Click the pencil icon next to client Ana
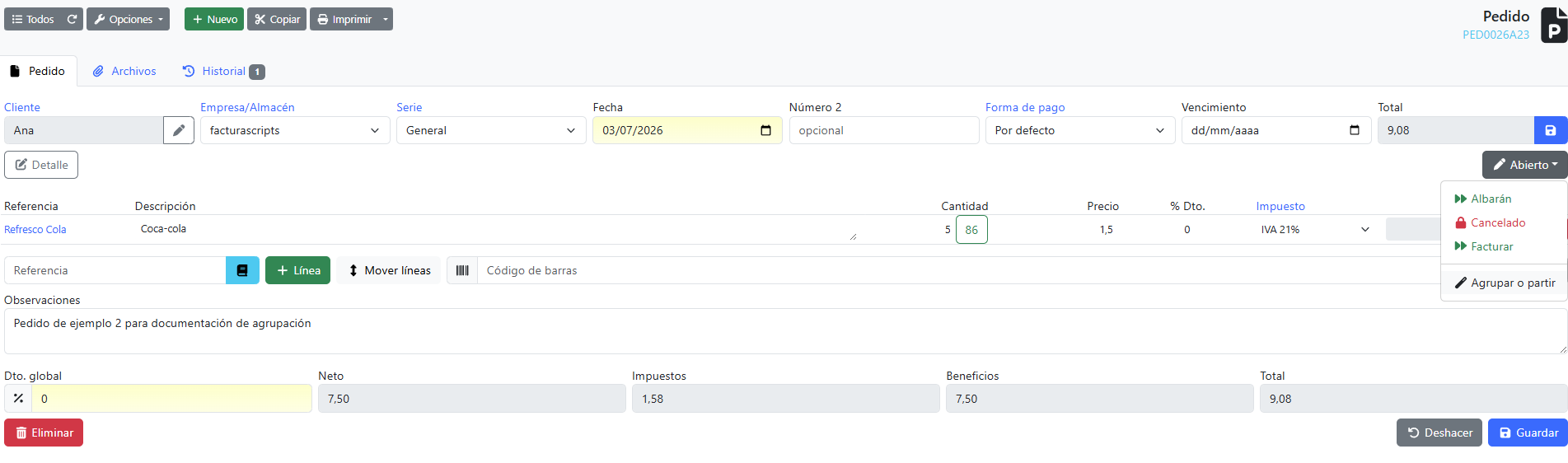 [x=179, y=130]
